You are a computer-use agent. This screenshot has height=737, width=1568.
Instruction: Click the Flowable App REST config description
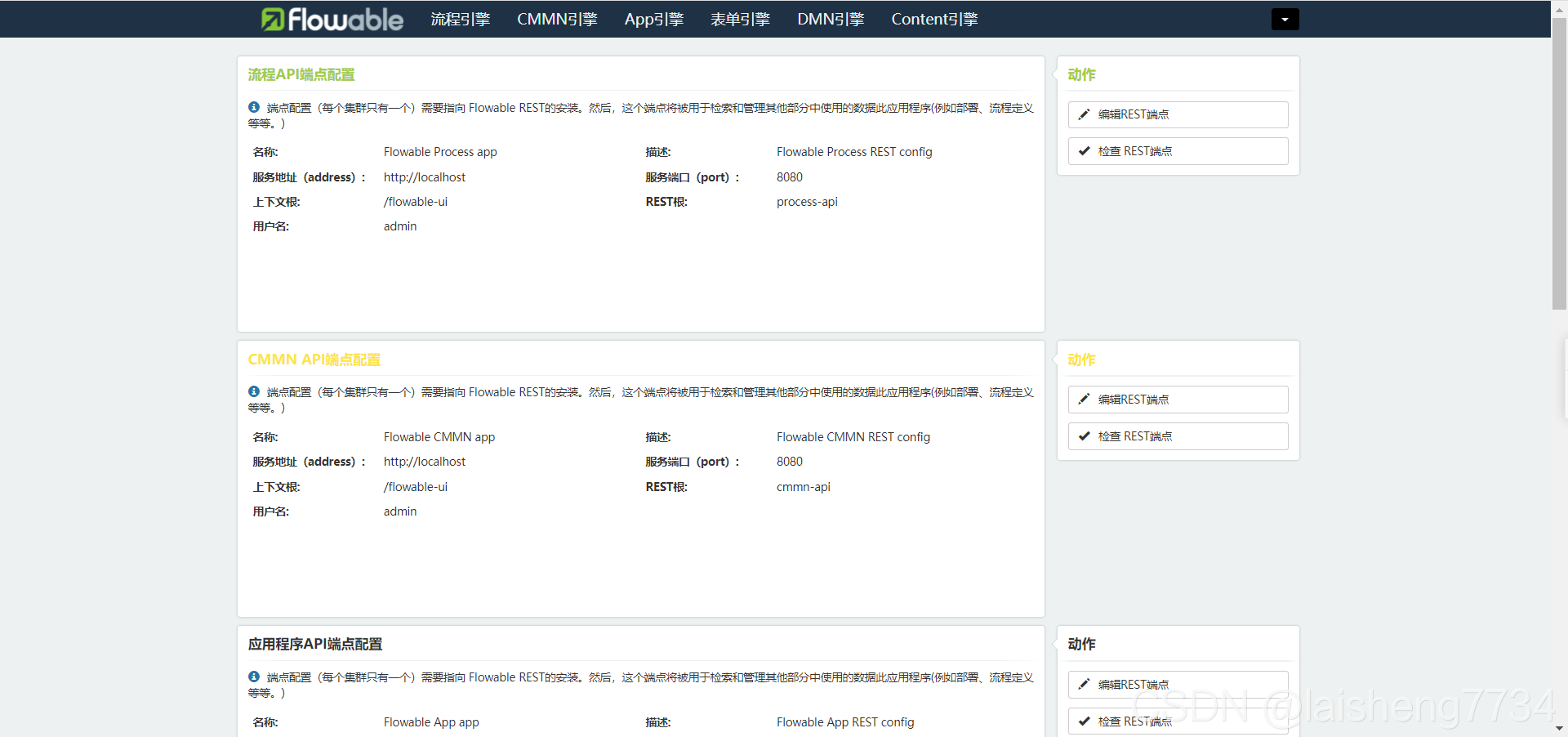coord(845,722)
